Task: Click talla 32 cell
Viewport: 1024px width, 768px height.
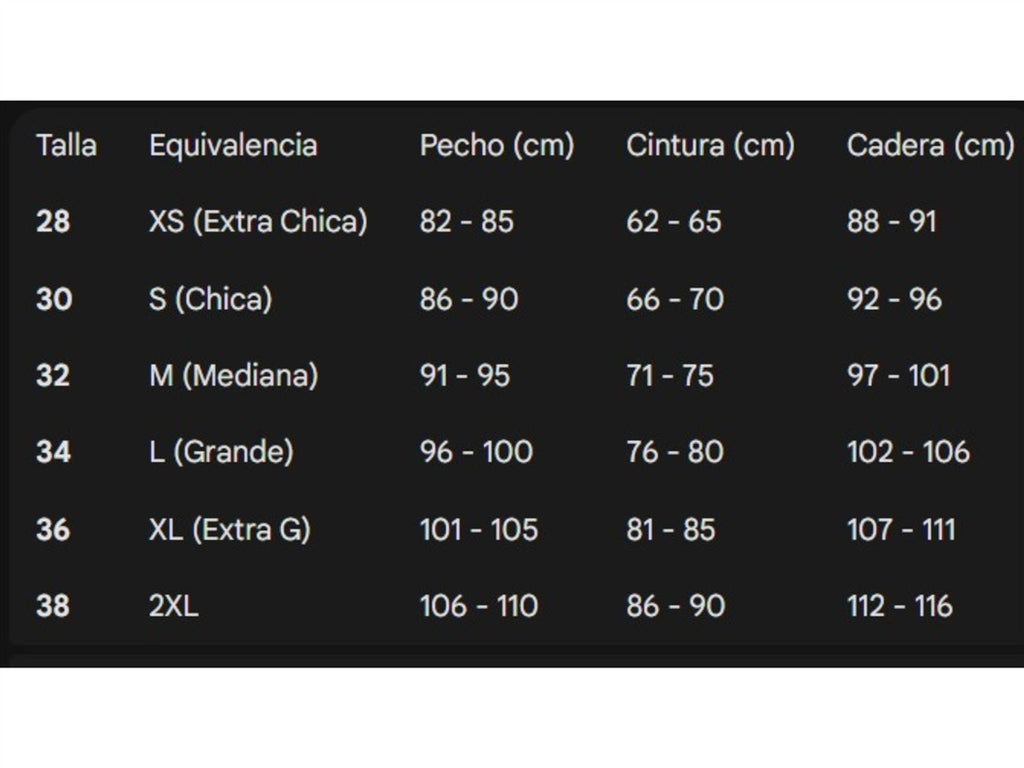Action: (x=53, y=376)
